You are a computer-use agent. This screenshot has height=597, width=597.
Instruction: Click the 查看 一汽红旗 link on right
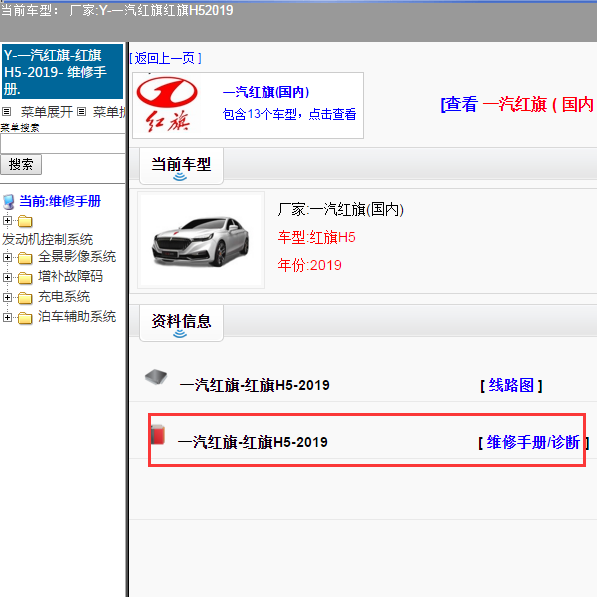[x=518, y=104]
